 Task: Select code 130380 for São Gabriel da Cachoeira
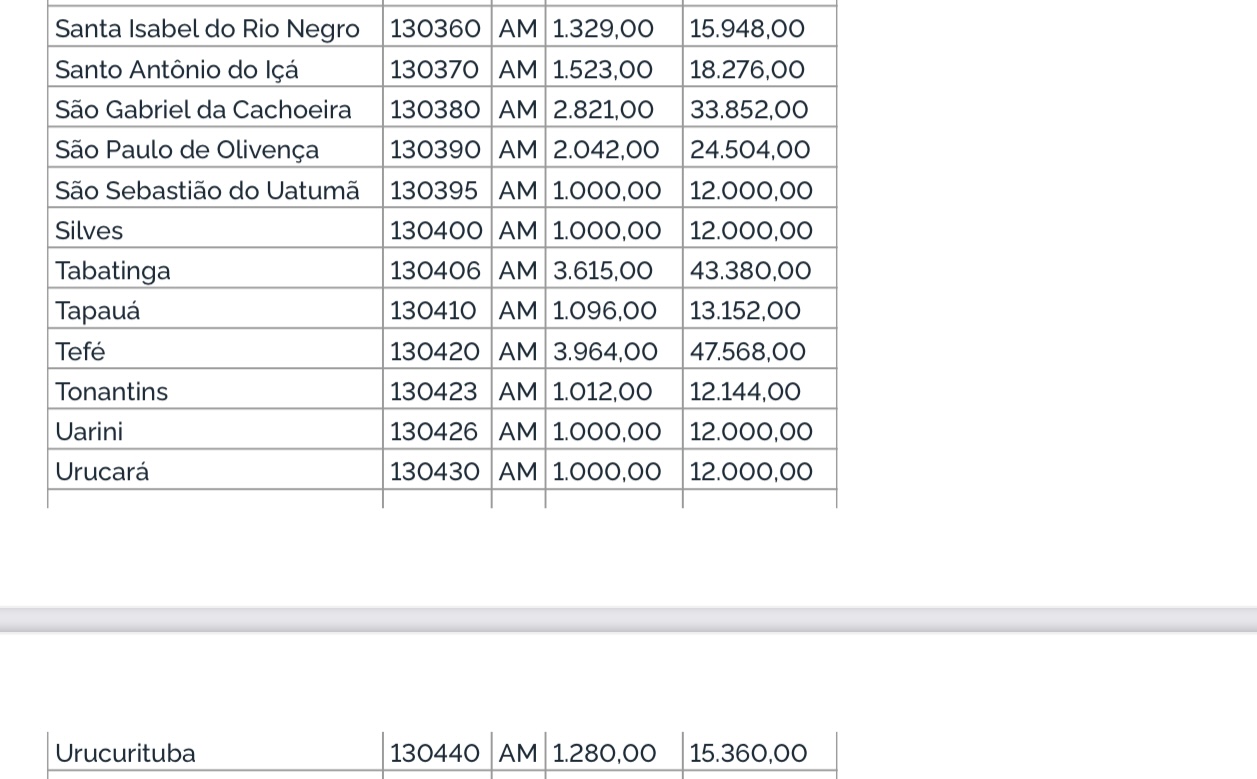[x=435, y=110]
